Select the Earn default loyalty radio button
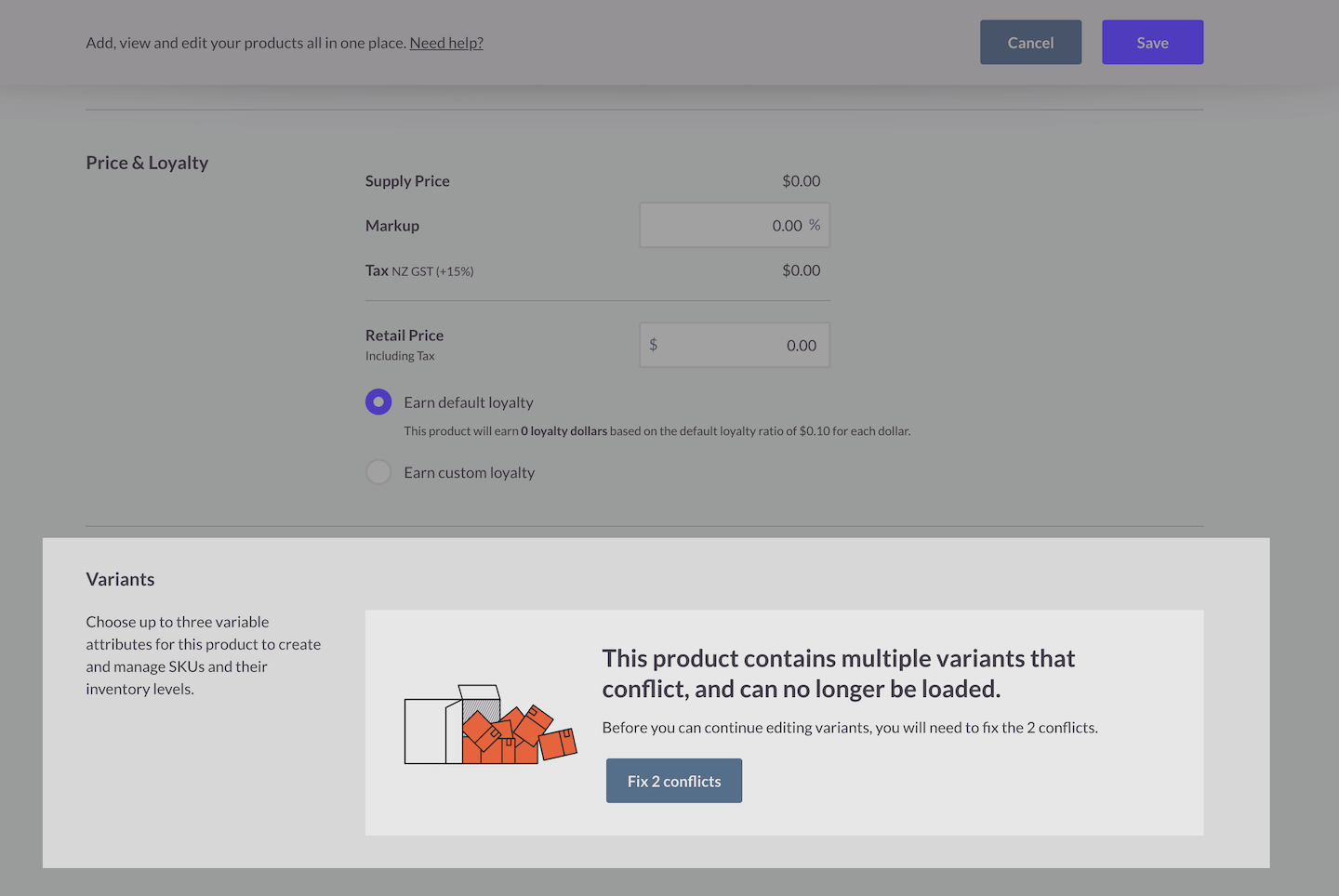This screenshot has width=1339, height=896. click(x=378, y=402)
